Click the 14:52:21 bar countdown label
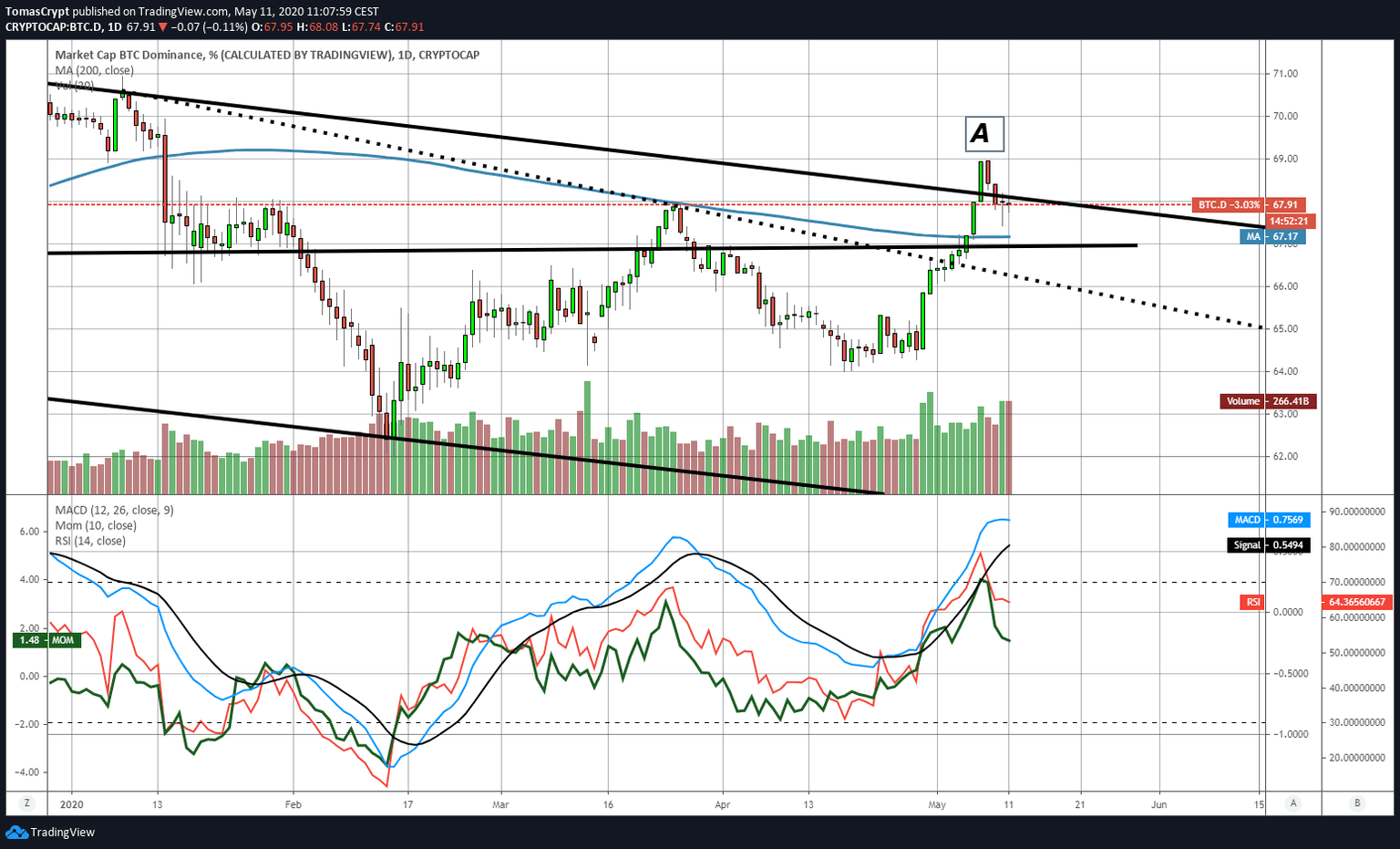 coord(1288,221)
